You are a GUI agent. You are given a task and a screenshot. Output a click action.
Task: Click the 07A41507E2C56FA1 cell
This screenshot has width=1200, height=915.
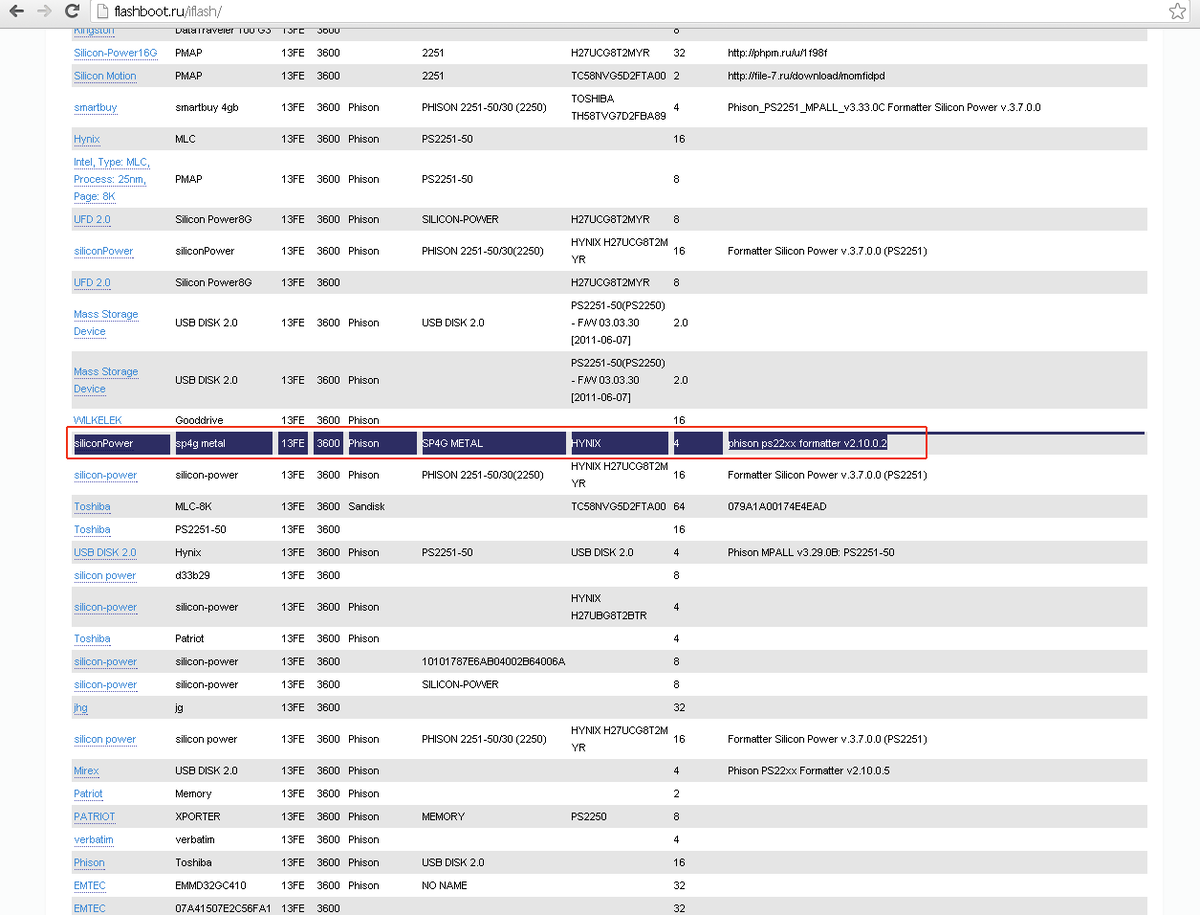[x=223, y=908]
